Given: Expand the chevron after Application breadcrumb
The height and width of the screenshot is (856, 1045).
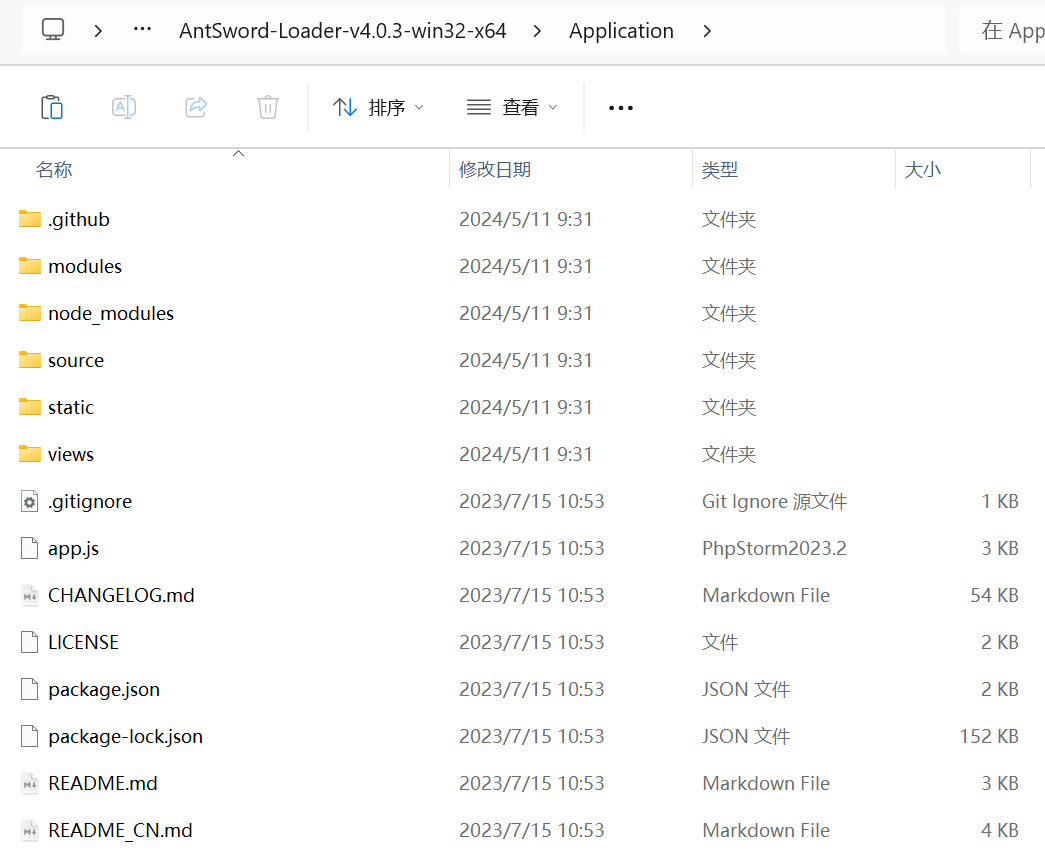Looking at the screenshot, I should pos(707,31).
